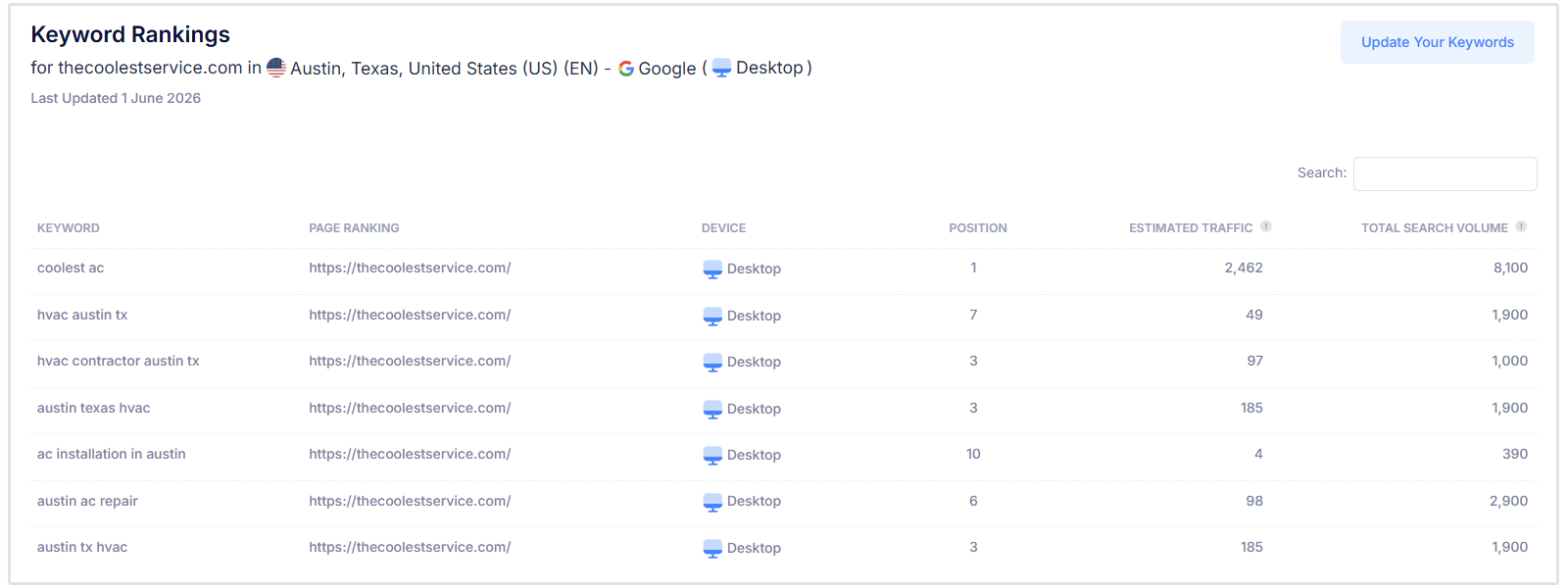Image resolution: width=1568 pixels, height=588 pixels.
Task: Click the estimated traffic value 49
Action: 1254,315
